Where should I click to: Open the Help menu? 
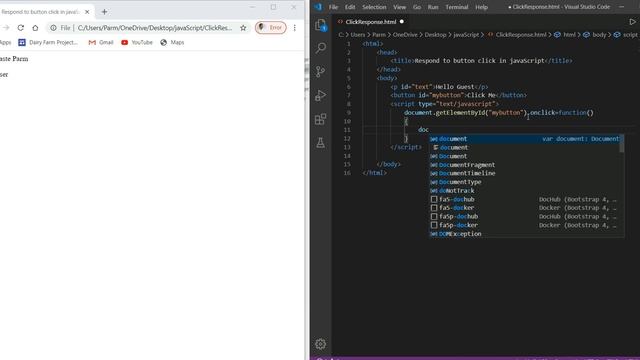click(x=482, y=7)
